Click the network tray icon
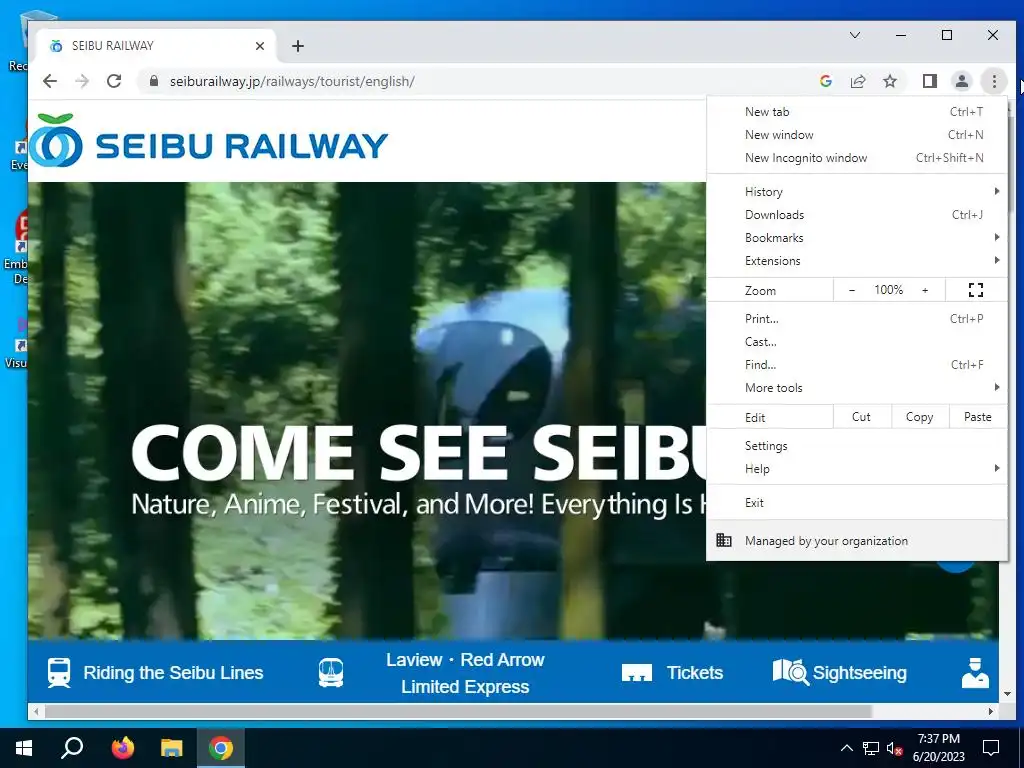 870,748
